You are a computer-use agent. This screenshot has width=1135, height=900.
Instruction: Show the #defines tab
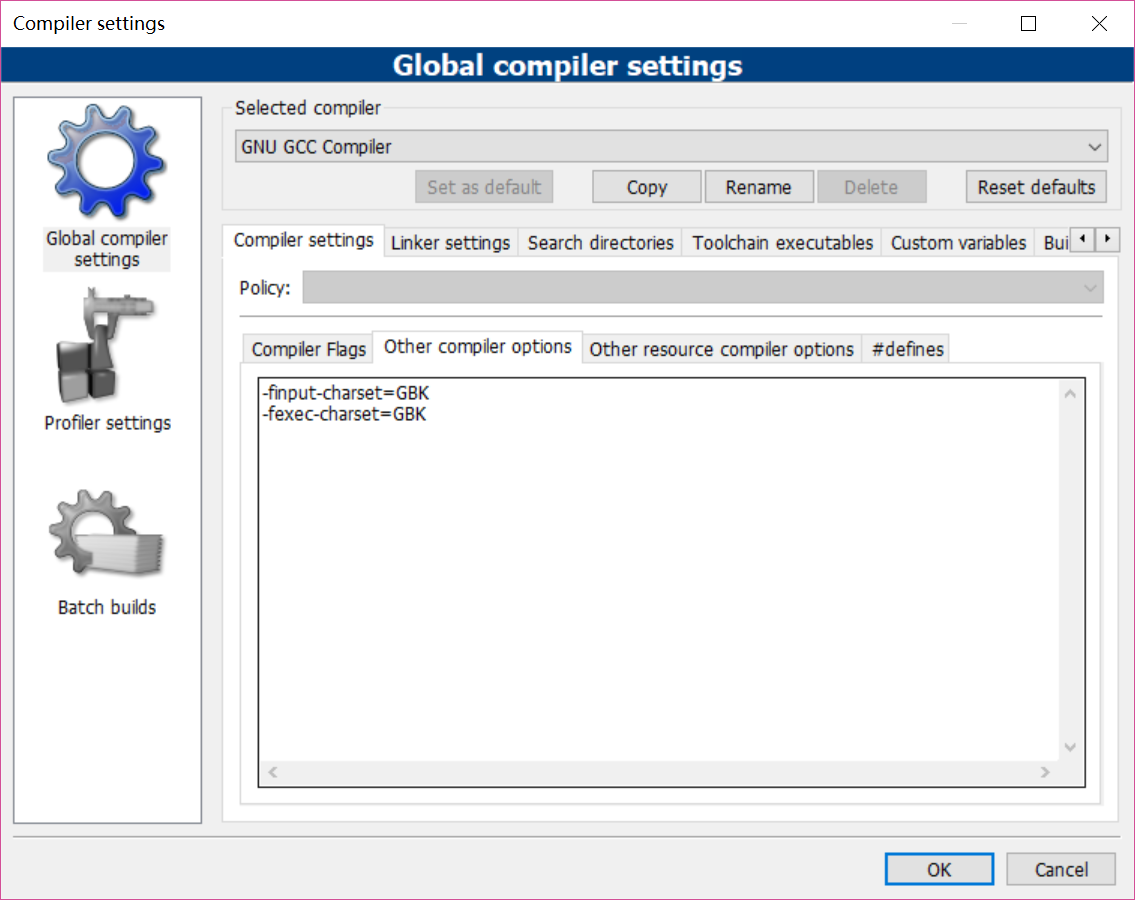pos(908,349)
